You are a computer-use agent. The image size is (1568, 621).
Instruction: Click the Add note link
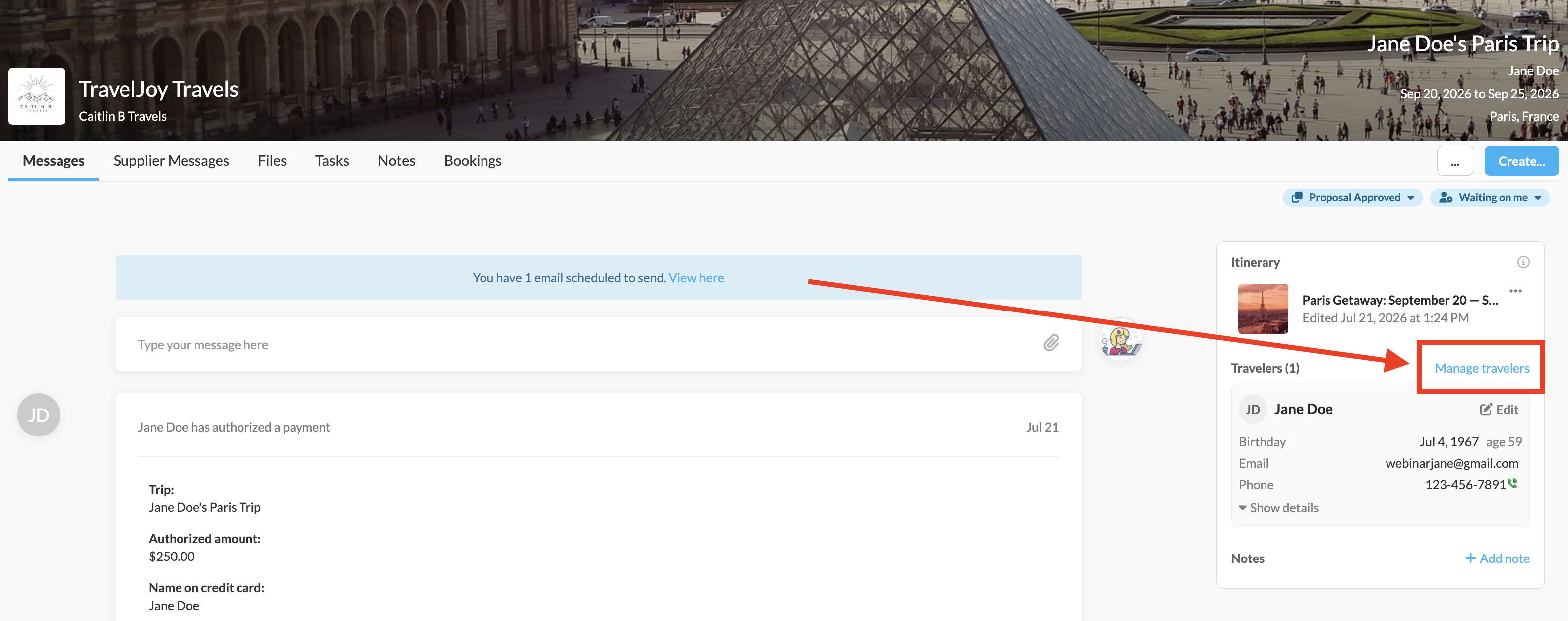(x=1497, y=559)
